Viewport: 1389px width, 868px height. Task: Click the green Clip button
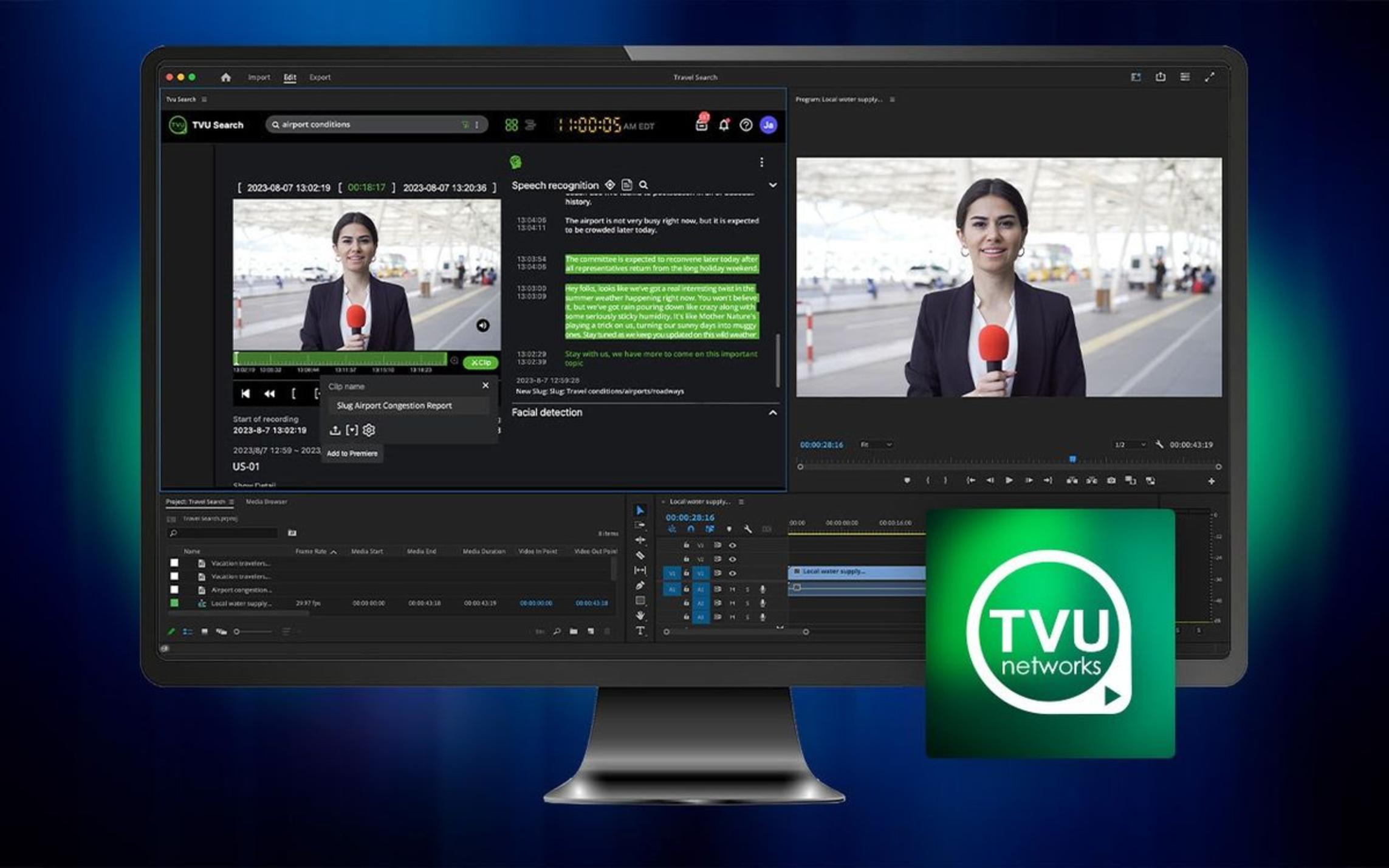pyautogui.click(x=480, y=363)
